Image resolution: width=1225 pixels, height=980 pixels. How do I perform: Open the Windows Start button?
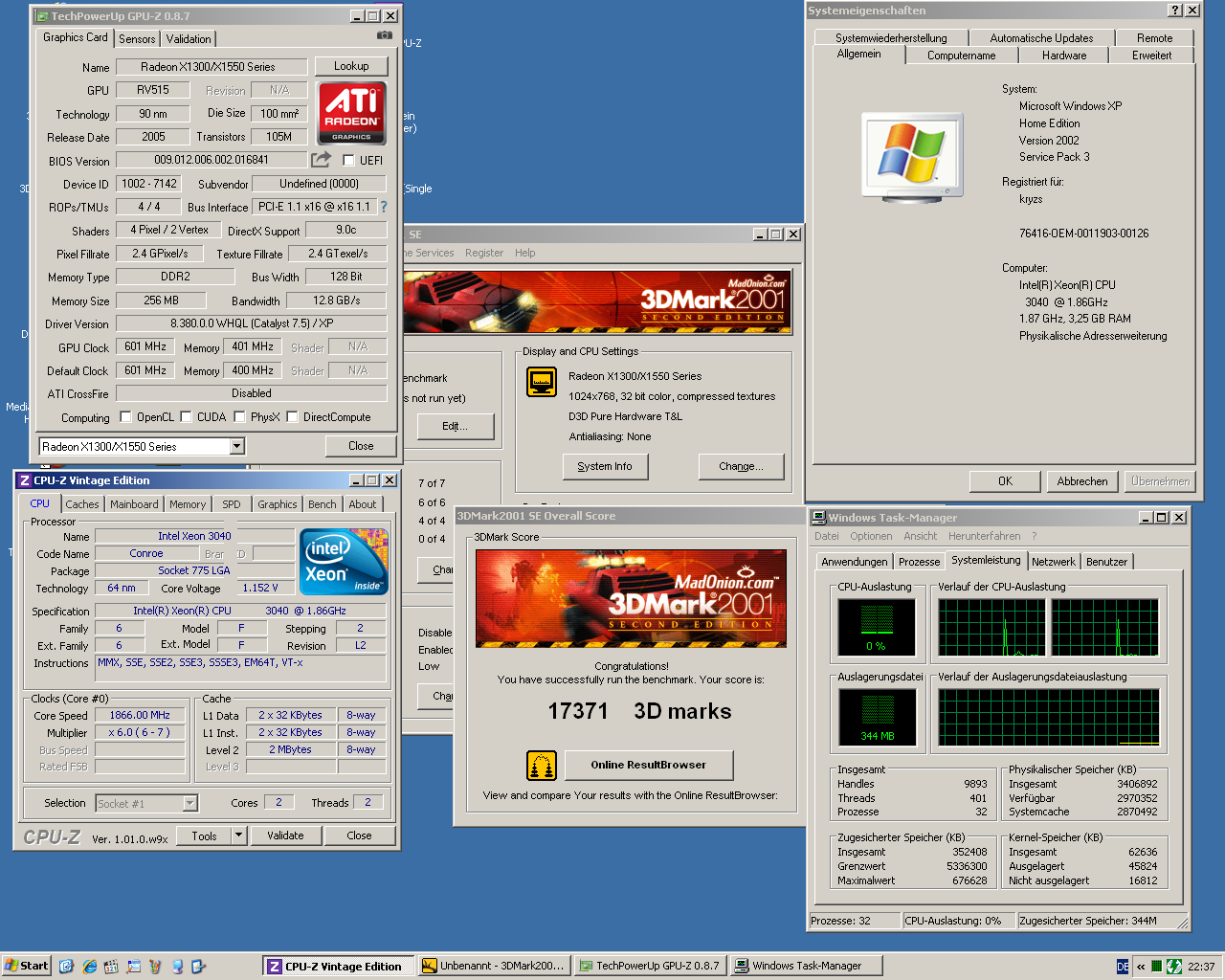[26, 967]
